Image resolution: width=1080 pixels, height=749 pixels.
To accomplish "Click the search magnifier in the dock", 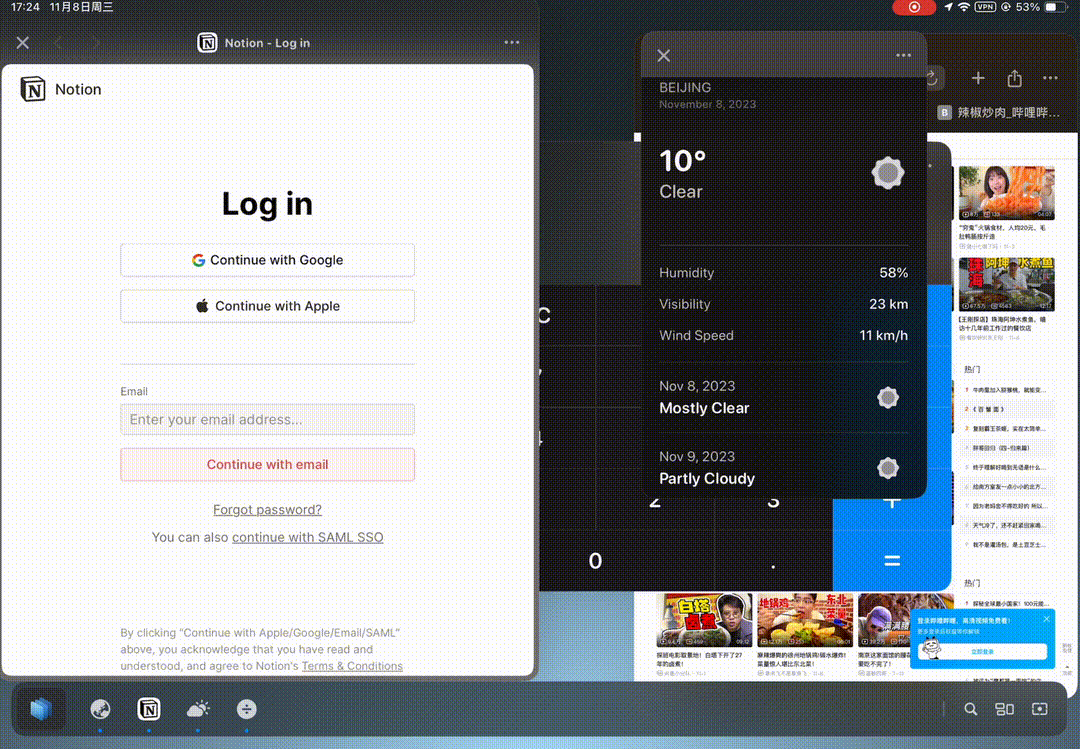I will pos(970,709).
